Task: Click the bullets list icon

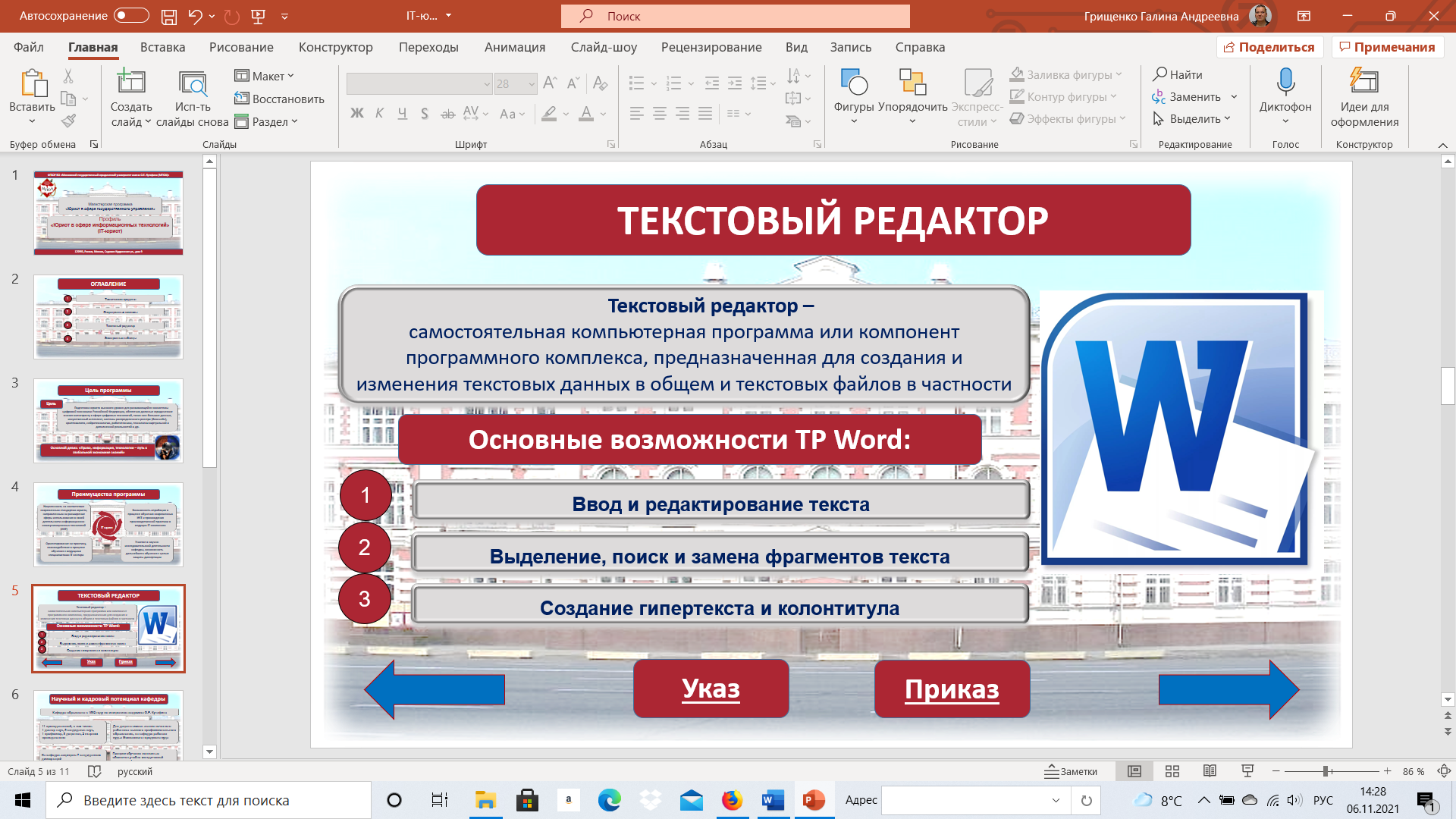Action: (636, 83)
